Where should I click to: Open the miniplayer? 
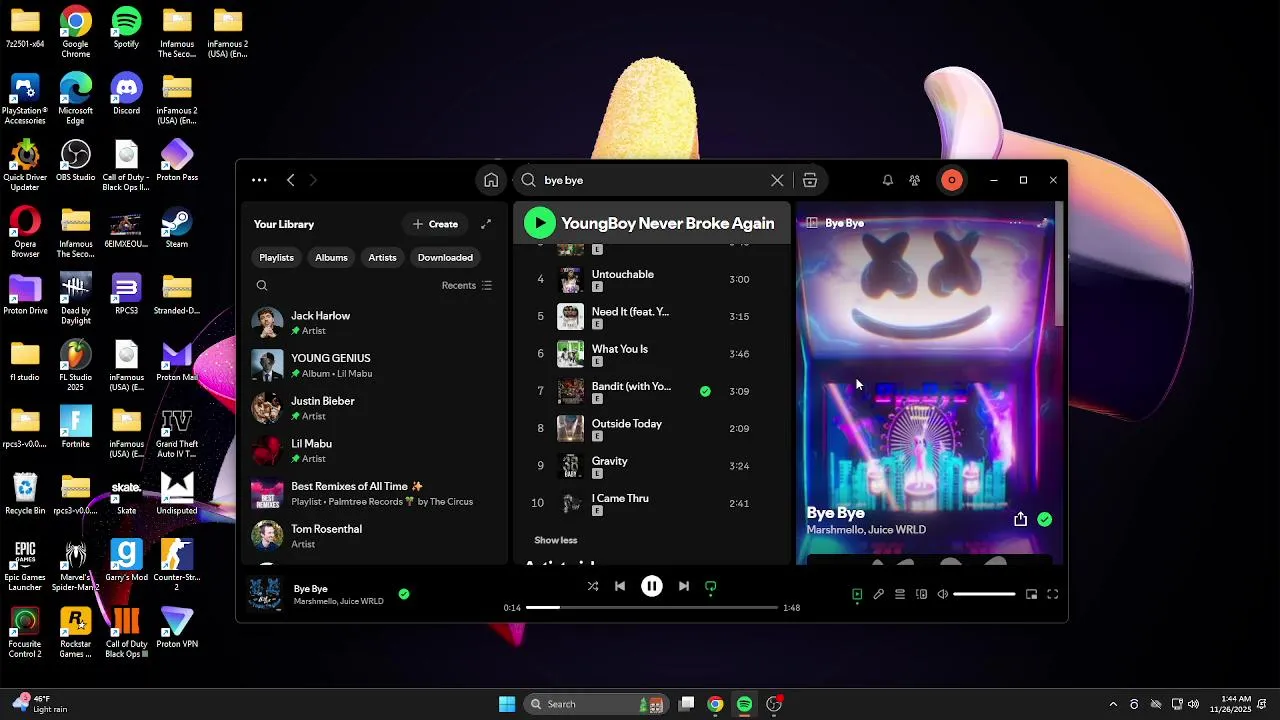pyautogui.click(x=1031, y=595)
